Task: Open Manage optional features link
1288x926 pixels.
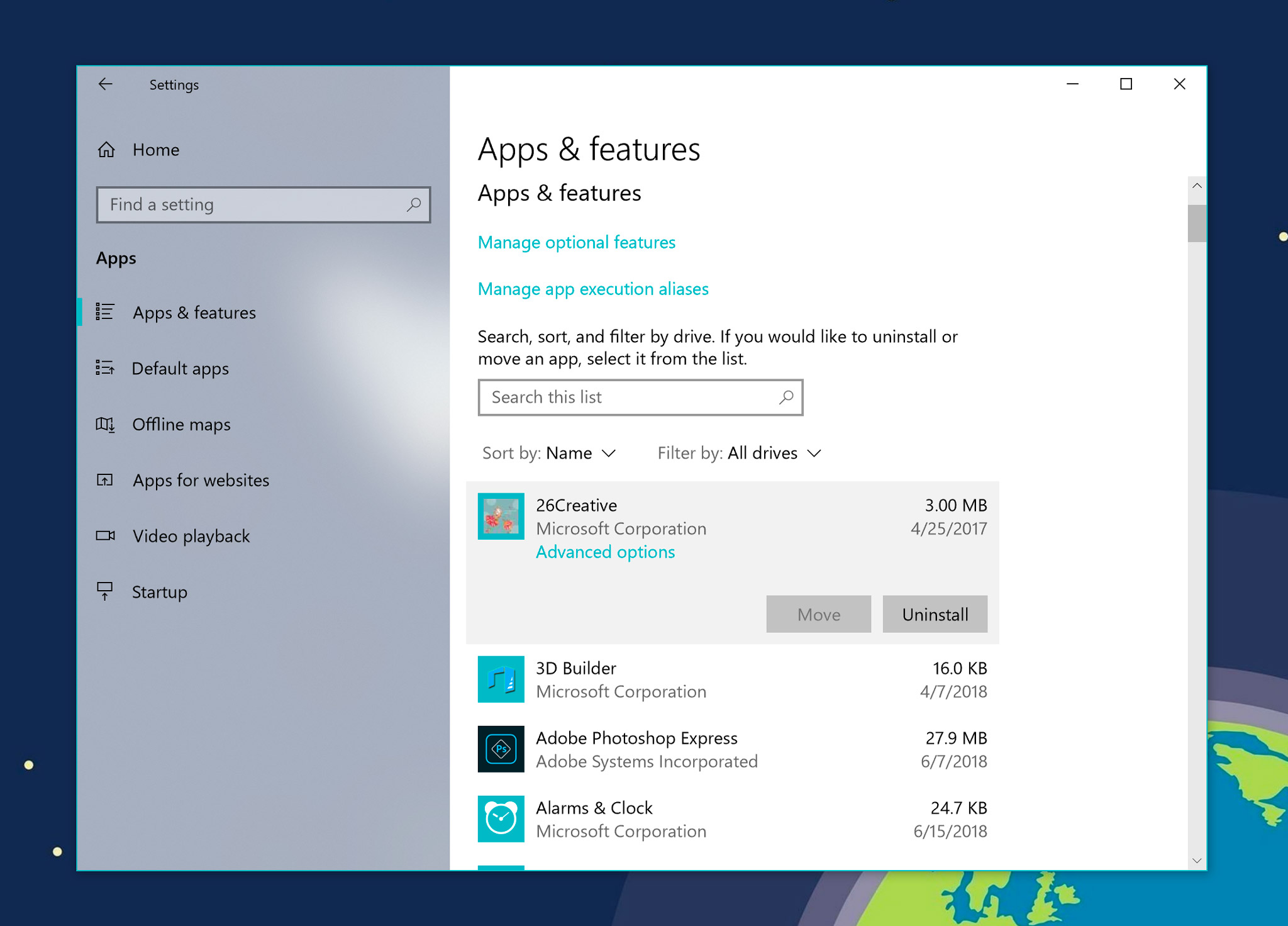Action: 576,242
